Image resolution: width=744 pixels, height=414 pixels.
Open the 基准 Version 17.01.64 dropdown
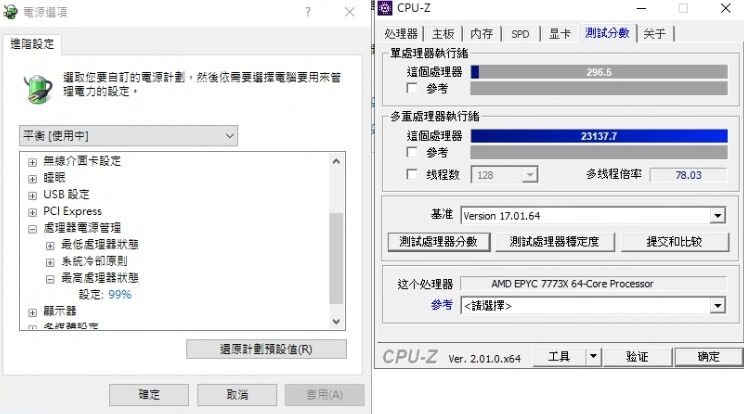717,216
